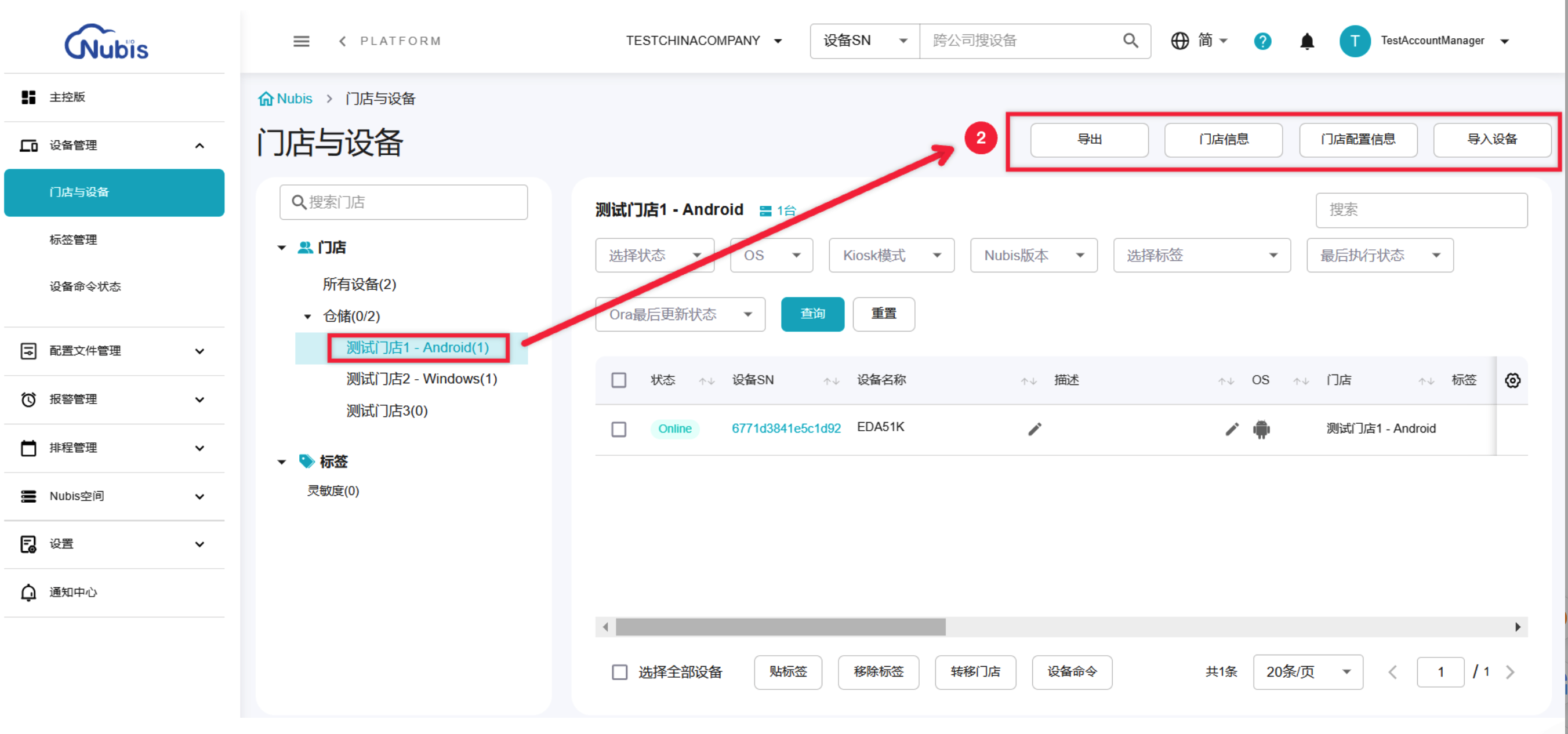This screenshot has height=734, width=1568.
Task: Open the Kiosk模式 dropdown
Action: pyautogui.click(x=891, y=255)
